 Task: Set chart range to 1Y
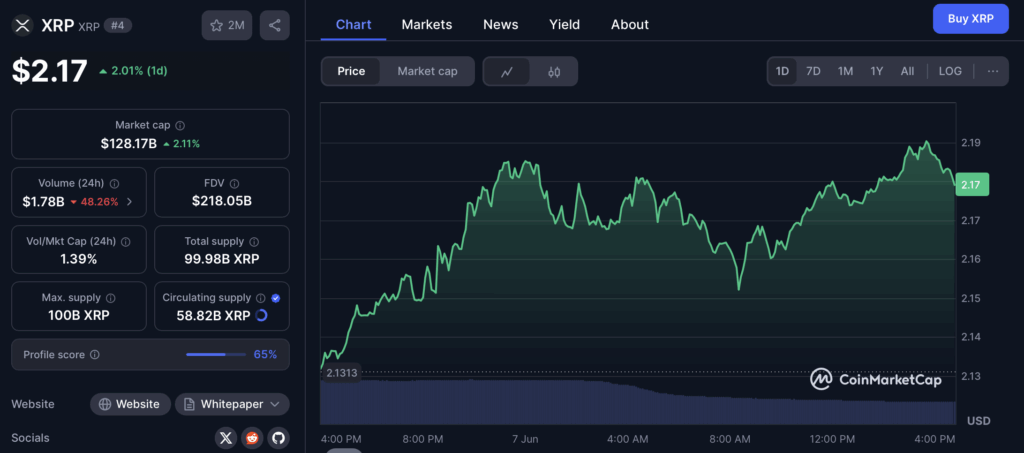[876, 71]
